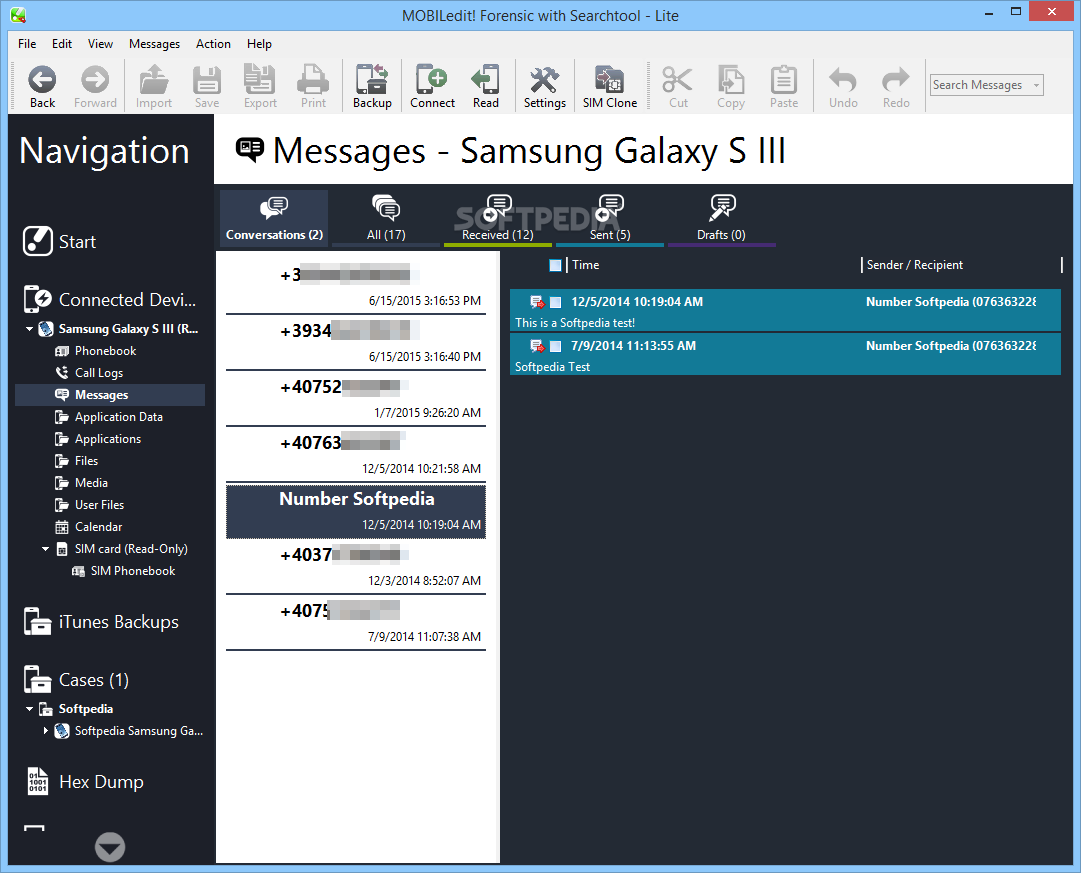Screen dimensions: 1081x873
Task: Switch to the Drafts (0) tab
Action: [722, 218]
